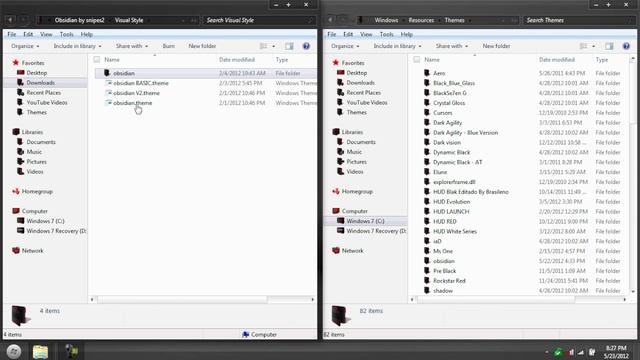640x360 pixels.
Task: Open Aero folder in right window
Action: click(x=439, y=73)
